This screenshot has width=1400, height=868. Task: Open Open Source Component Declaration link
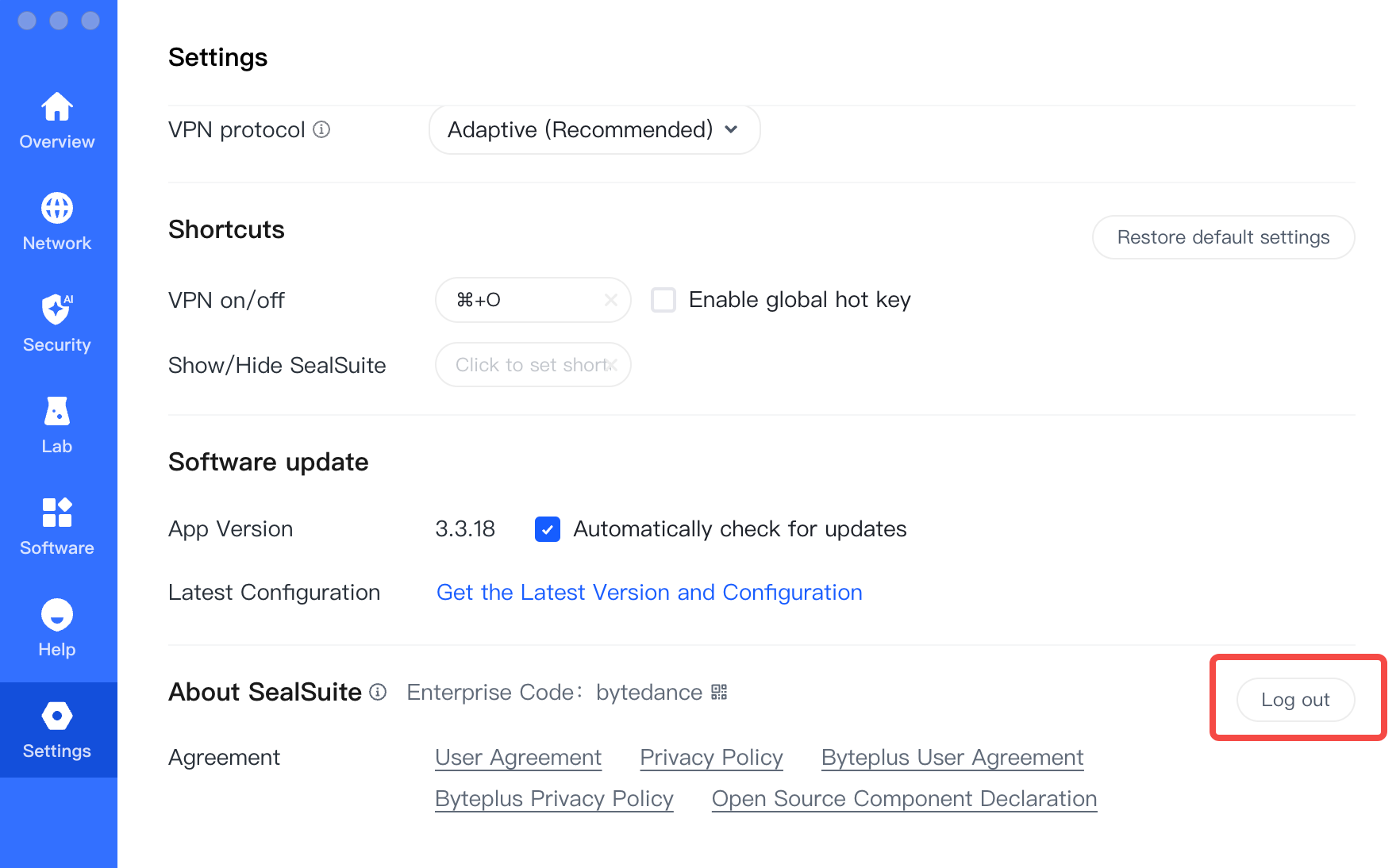904,799
